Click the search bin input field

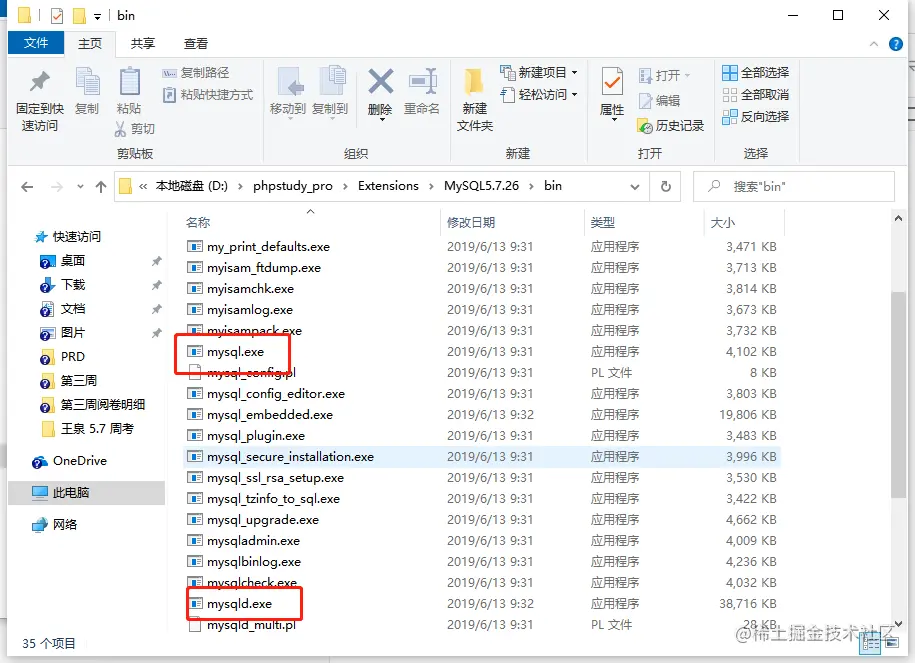[x=794, y=187]
